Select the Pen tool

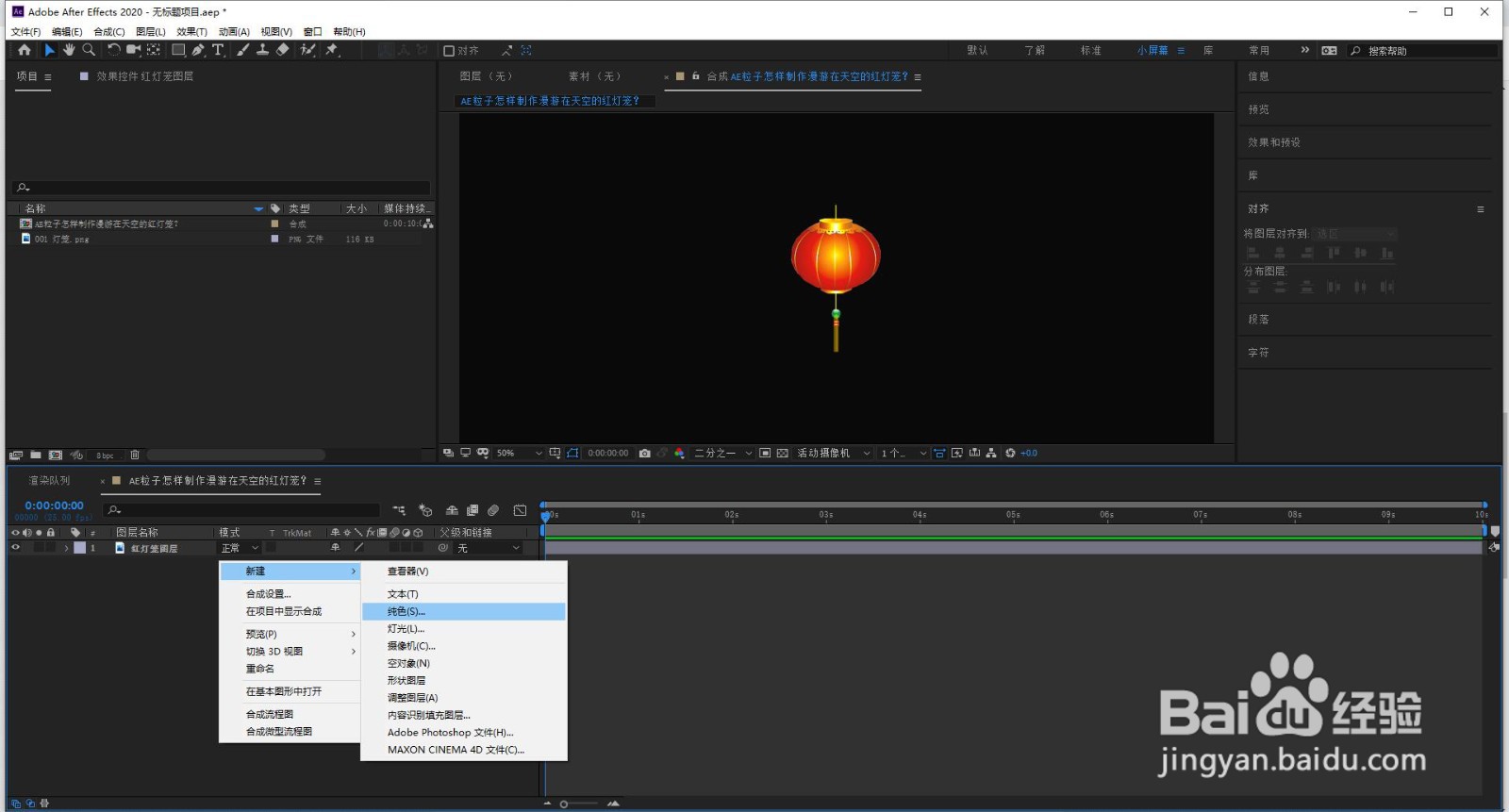pyautogui.click(x=198, y=50)
